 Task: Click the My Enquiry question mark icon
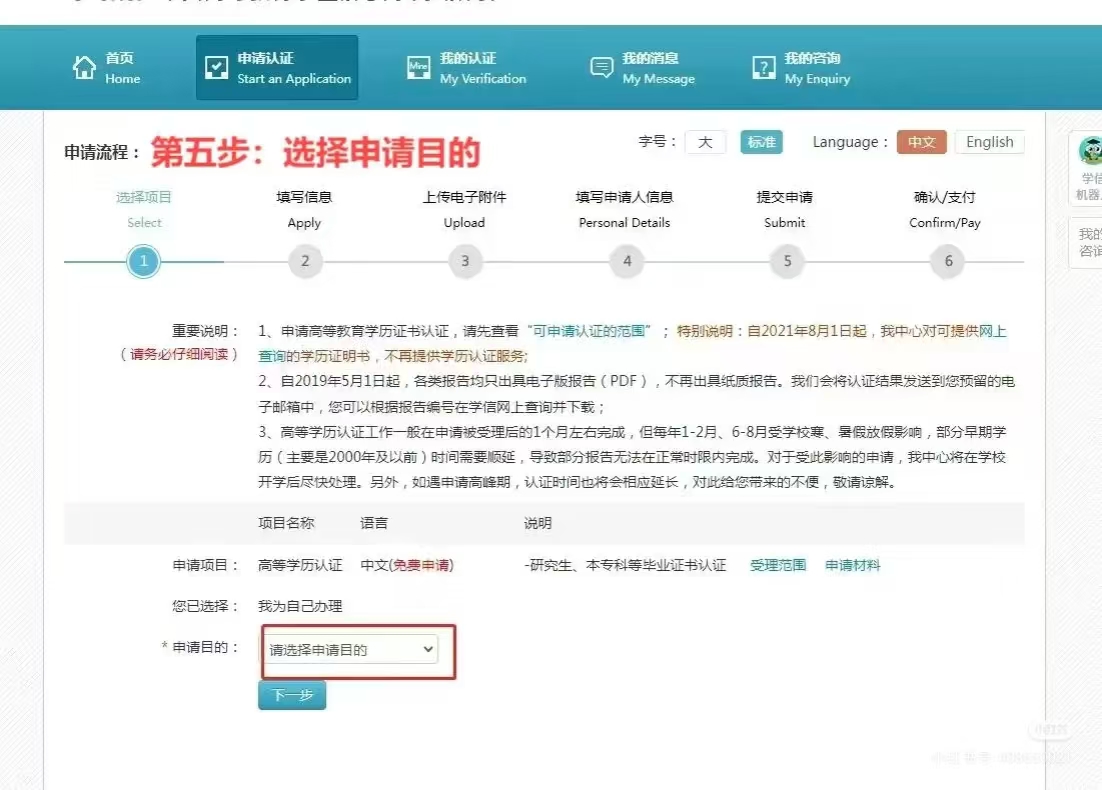(x=763, y=68)
